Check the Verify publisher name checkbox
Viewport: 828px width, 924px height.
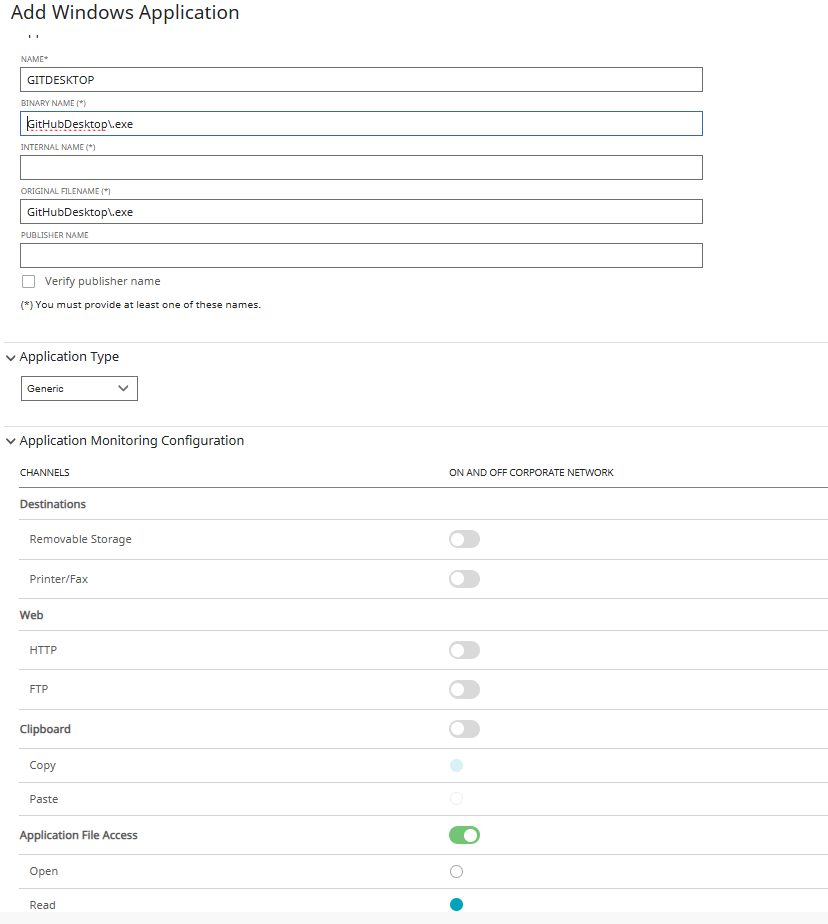28,282
